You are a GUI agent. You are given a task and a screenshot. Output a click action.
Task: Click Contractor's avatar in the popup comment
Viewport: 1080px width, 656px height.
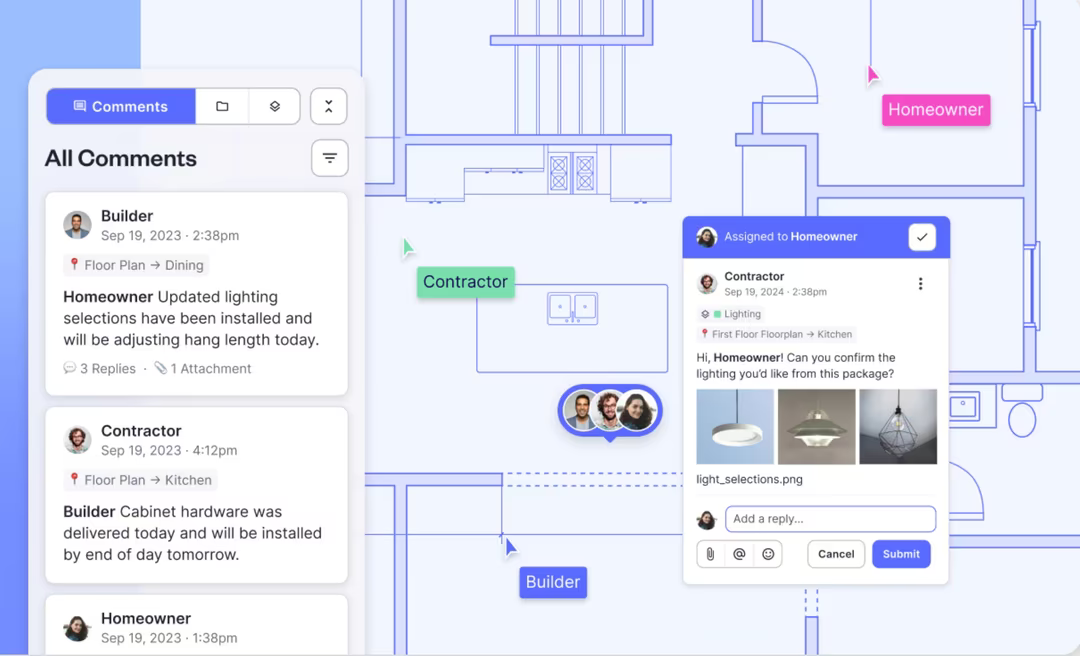pyautogui.click(x=707, y=284)
